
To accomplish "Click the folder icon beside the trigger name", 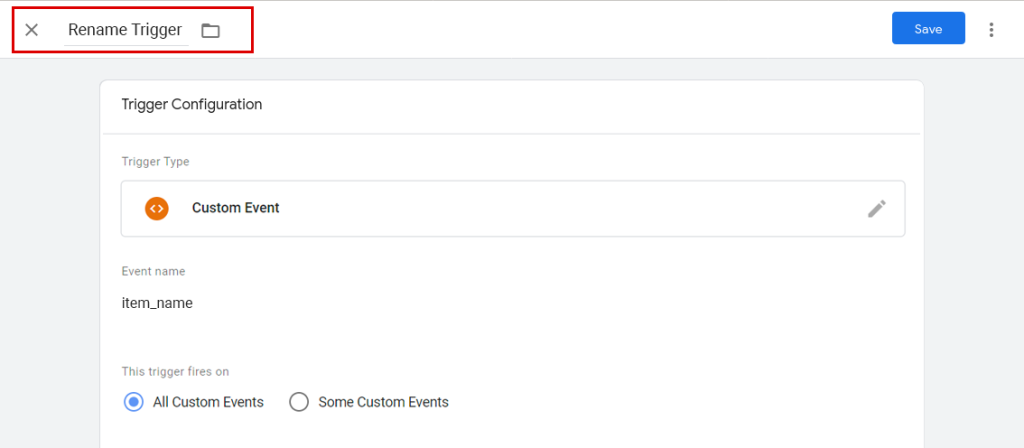I will [x=210, y=30].
